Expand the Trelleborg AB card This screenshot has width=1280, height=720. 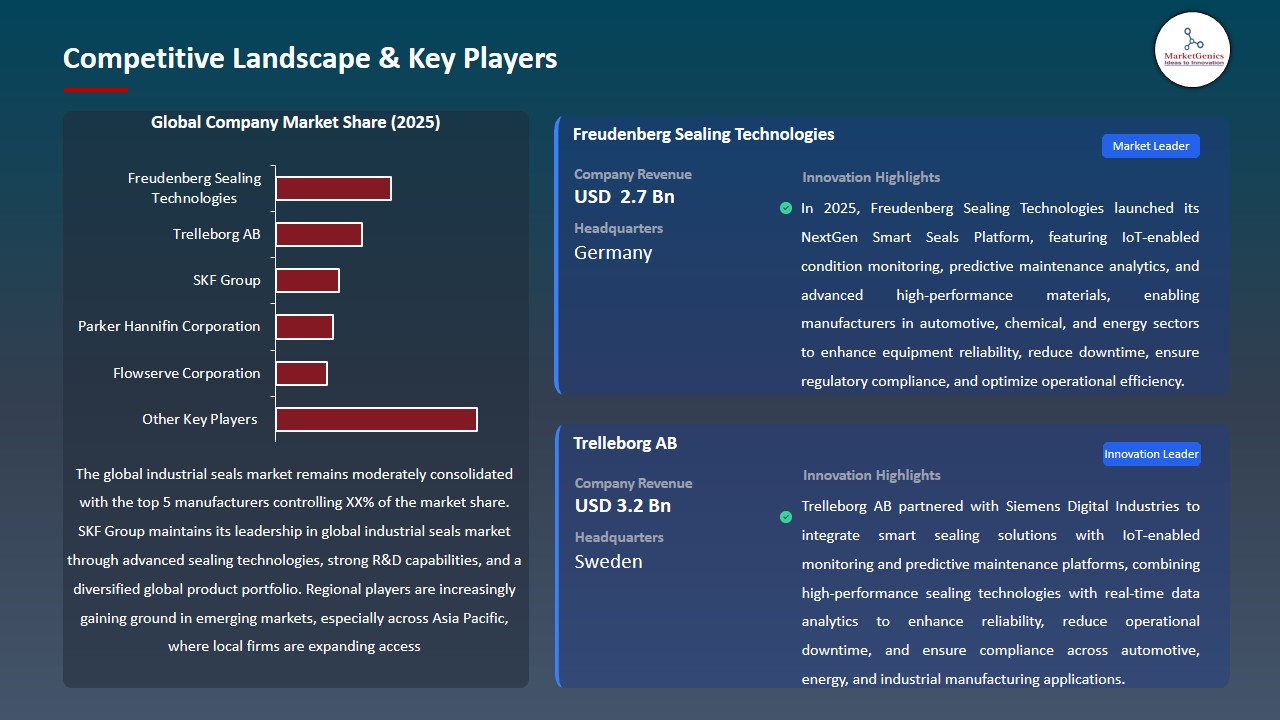tap(625, 442)
